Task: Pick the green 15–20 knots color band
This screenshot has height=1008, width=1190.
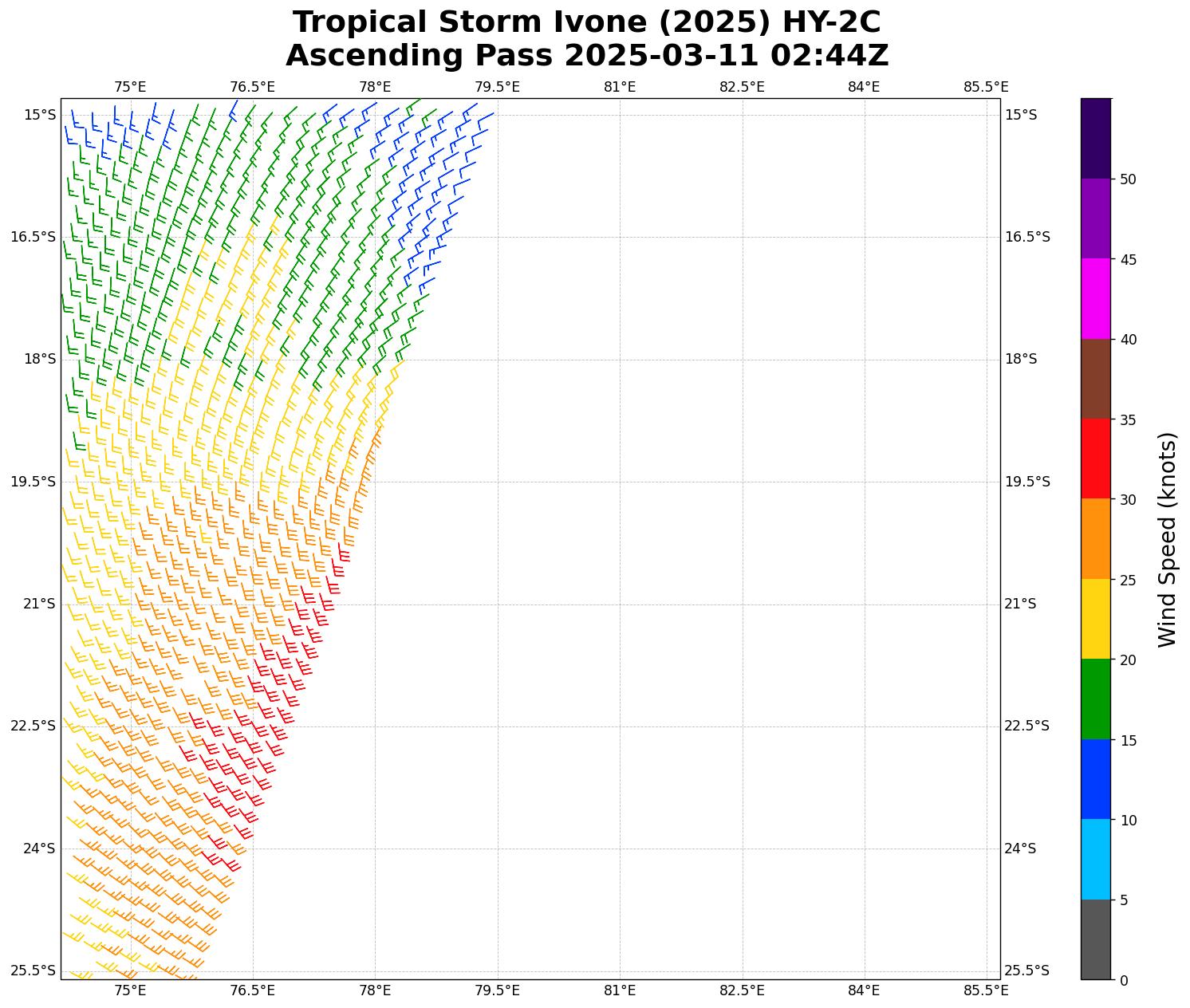Action: [x=1095, y=699]
